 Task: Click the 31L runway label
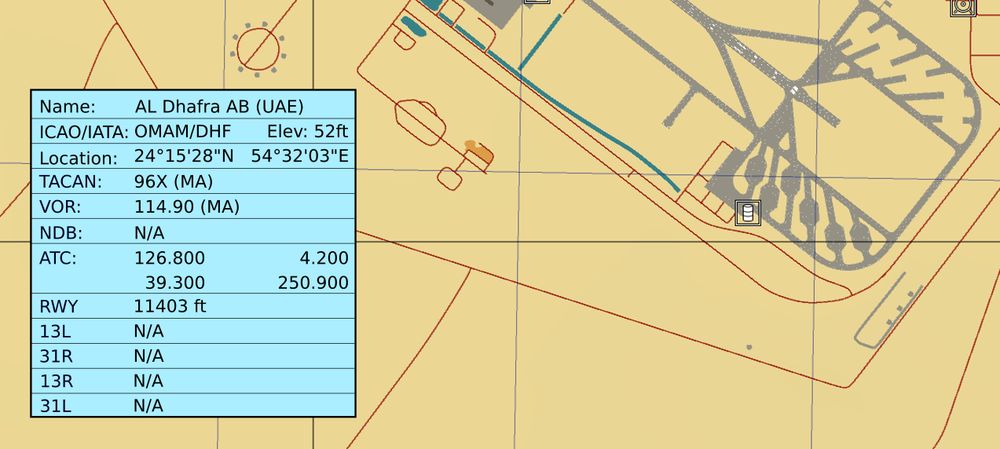pos(55,406)
